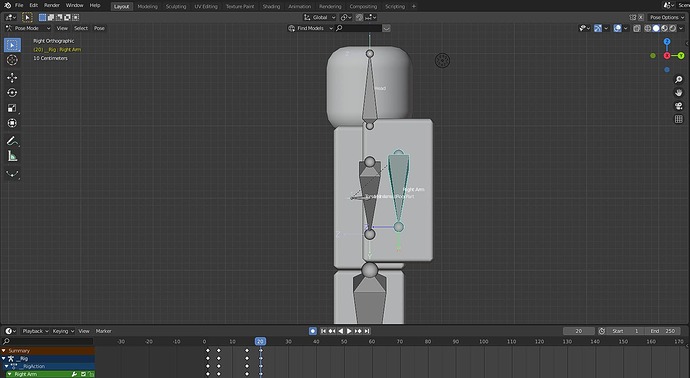Image resolution: width=690 pixels, height=378 pixels.
Task: Collapse the Right Arm channel group
Action: pos(9,374)
